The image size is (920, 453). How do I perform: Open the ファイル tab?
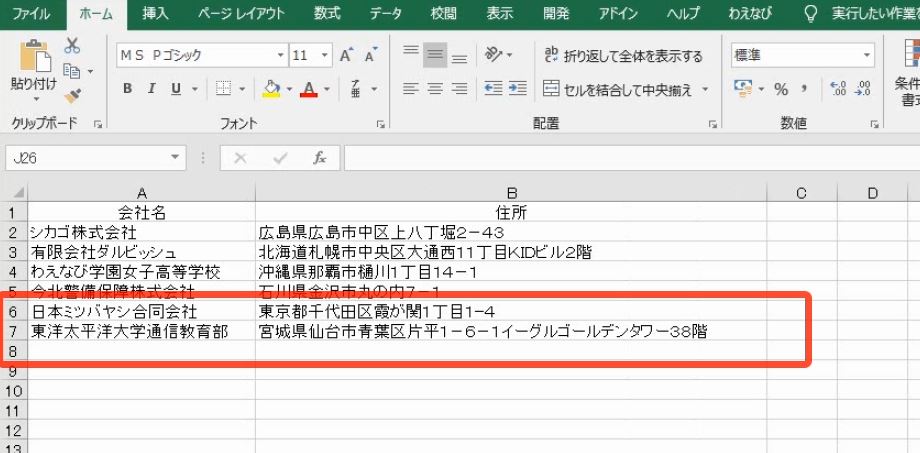click(x=31, y=13)
